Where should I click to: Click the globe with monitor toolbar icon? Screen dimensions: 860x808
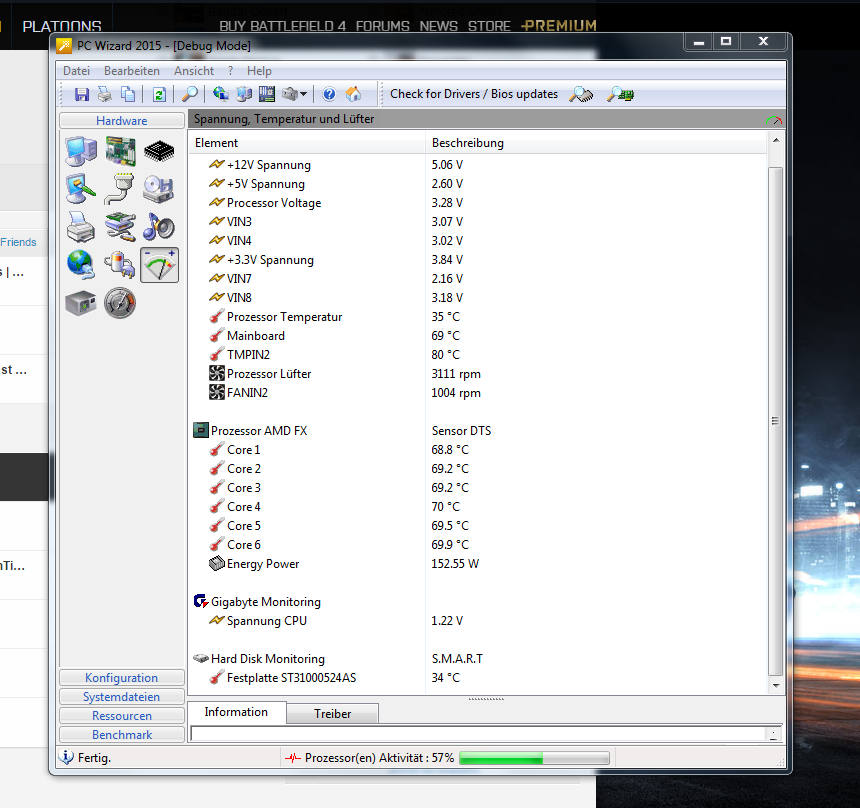pos(221,94)
